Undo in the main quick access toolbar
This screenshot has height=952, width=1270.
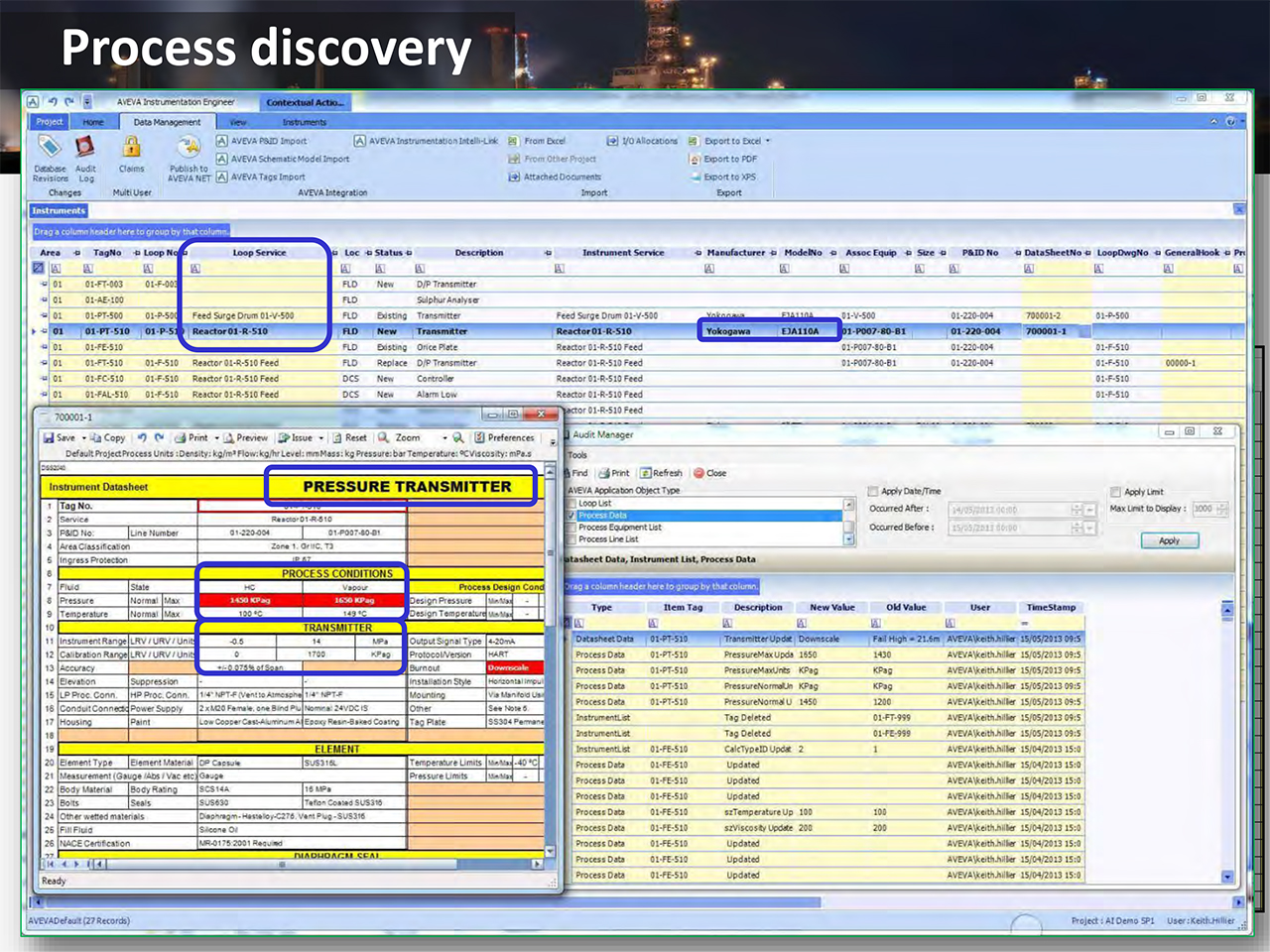pos(52,101)
